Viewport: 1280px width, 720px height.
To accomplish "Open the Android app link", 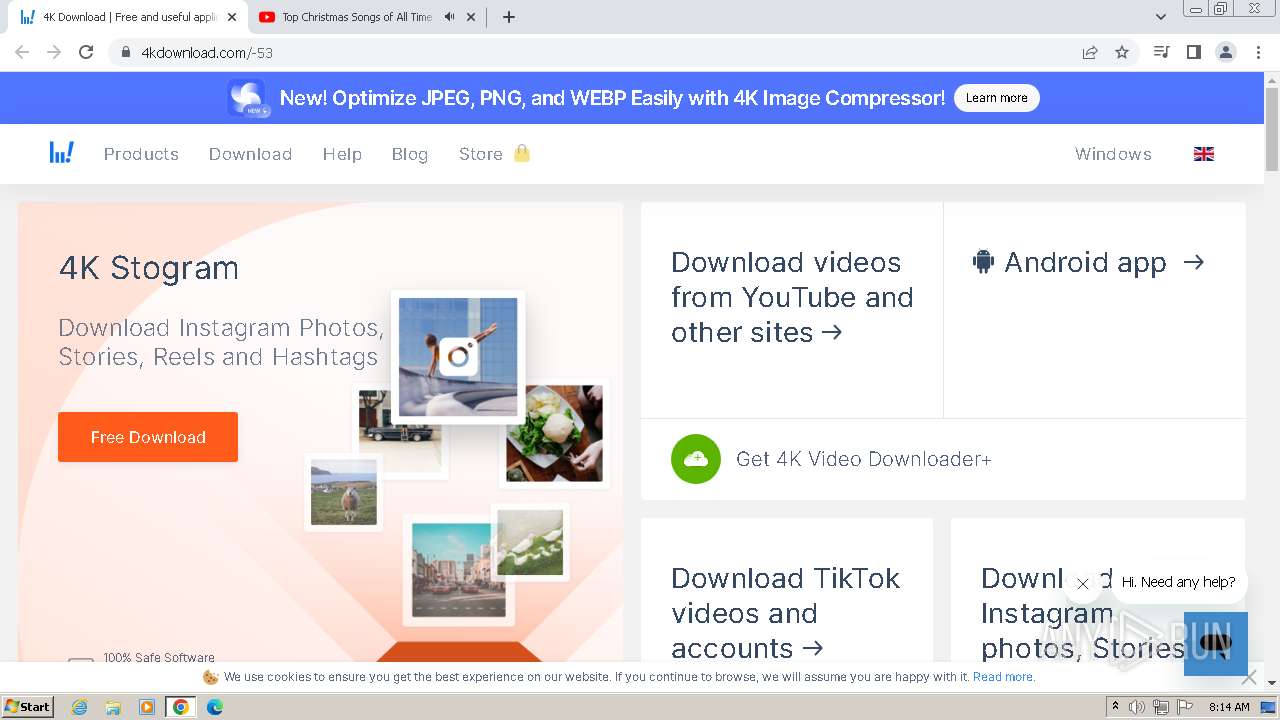I will [x=1088, y=262].
